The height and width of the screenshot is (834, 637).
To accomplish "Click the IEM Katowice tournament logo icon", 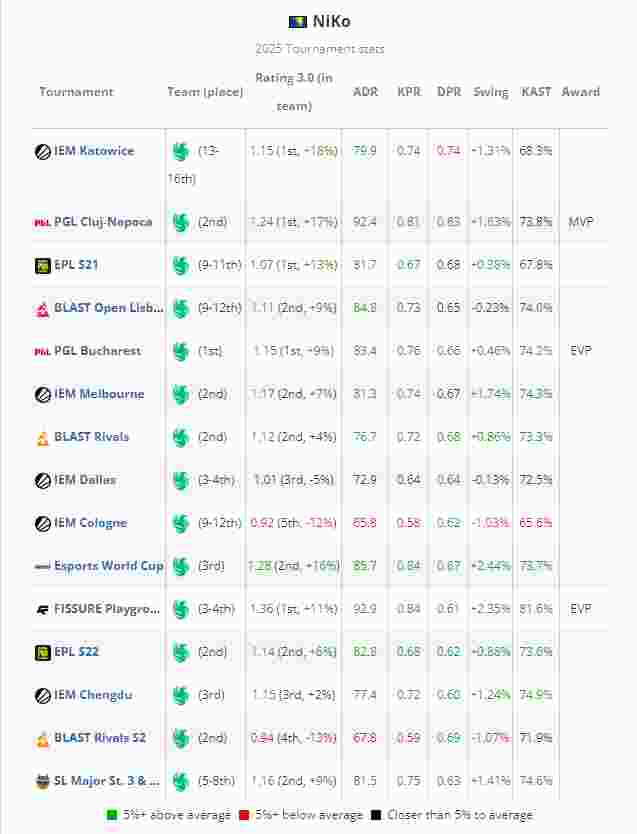I will pyautogui.click(x=43, y=151).
